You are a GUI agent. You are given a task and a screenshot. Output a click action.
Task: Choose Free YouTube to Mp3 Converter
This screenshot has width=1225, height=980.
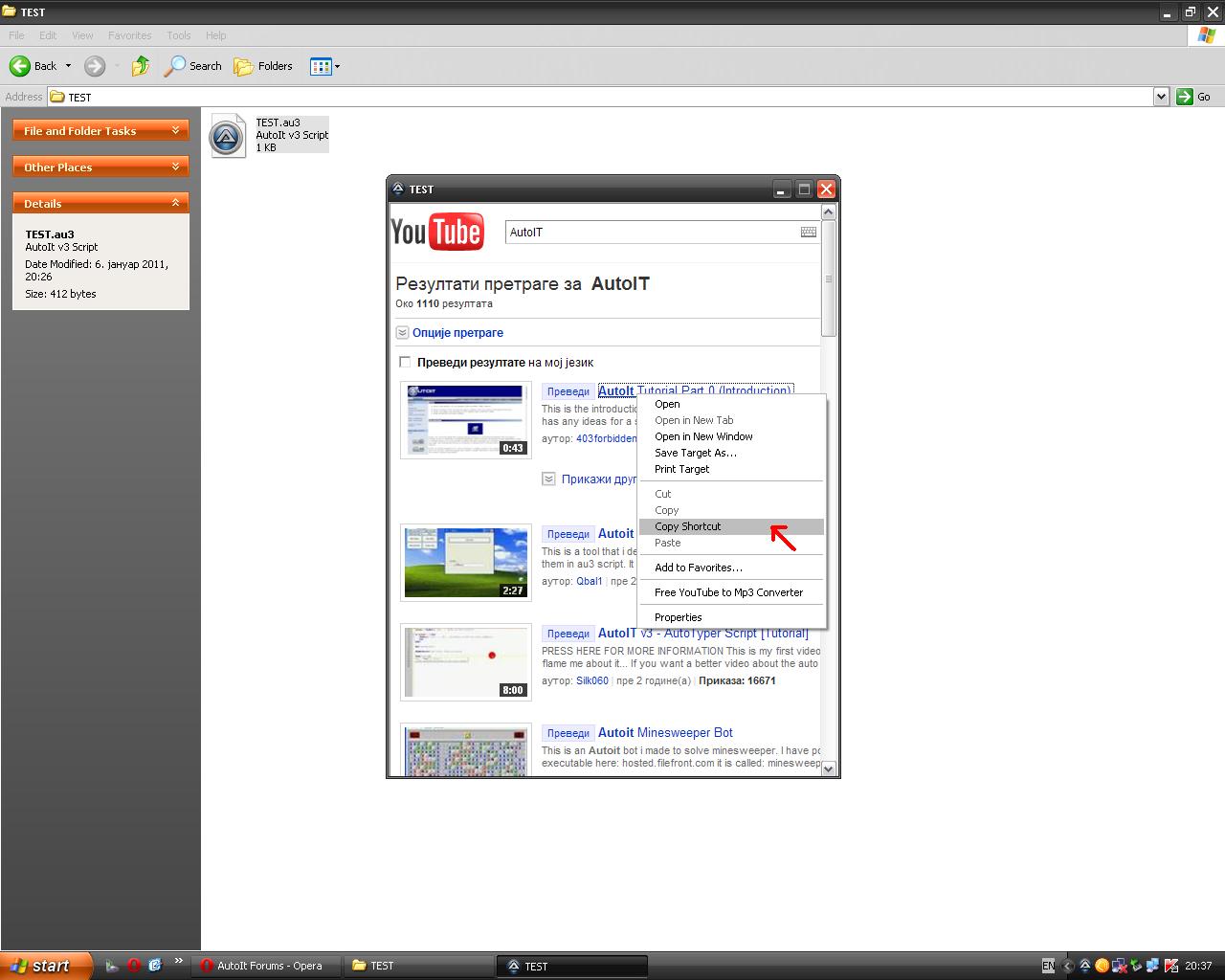728,592
